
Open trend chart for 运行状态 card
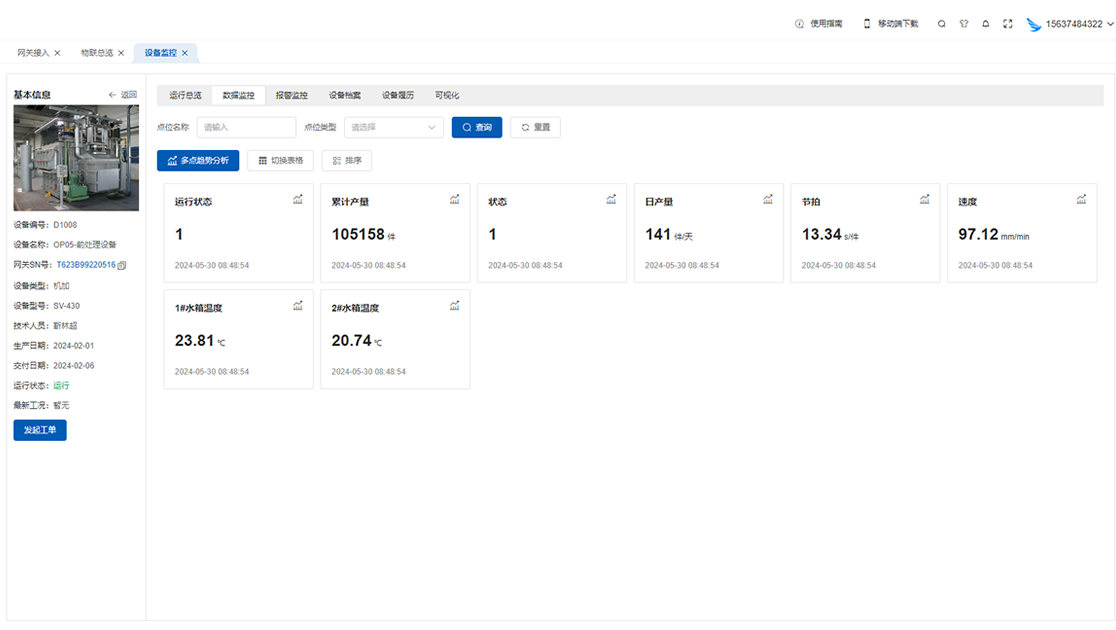tap(298, 199)
